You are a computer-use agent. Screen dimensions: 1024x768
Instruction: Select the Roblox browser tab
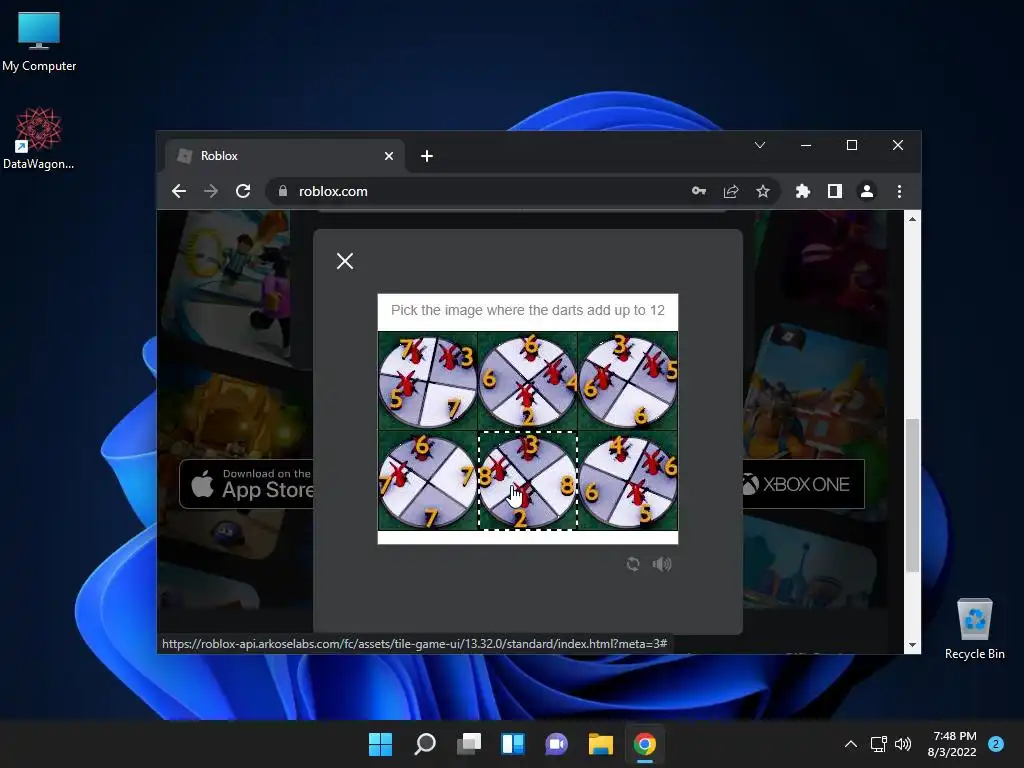(285, 156)
